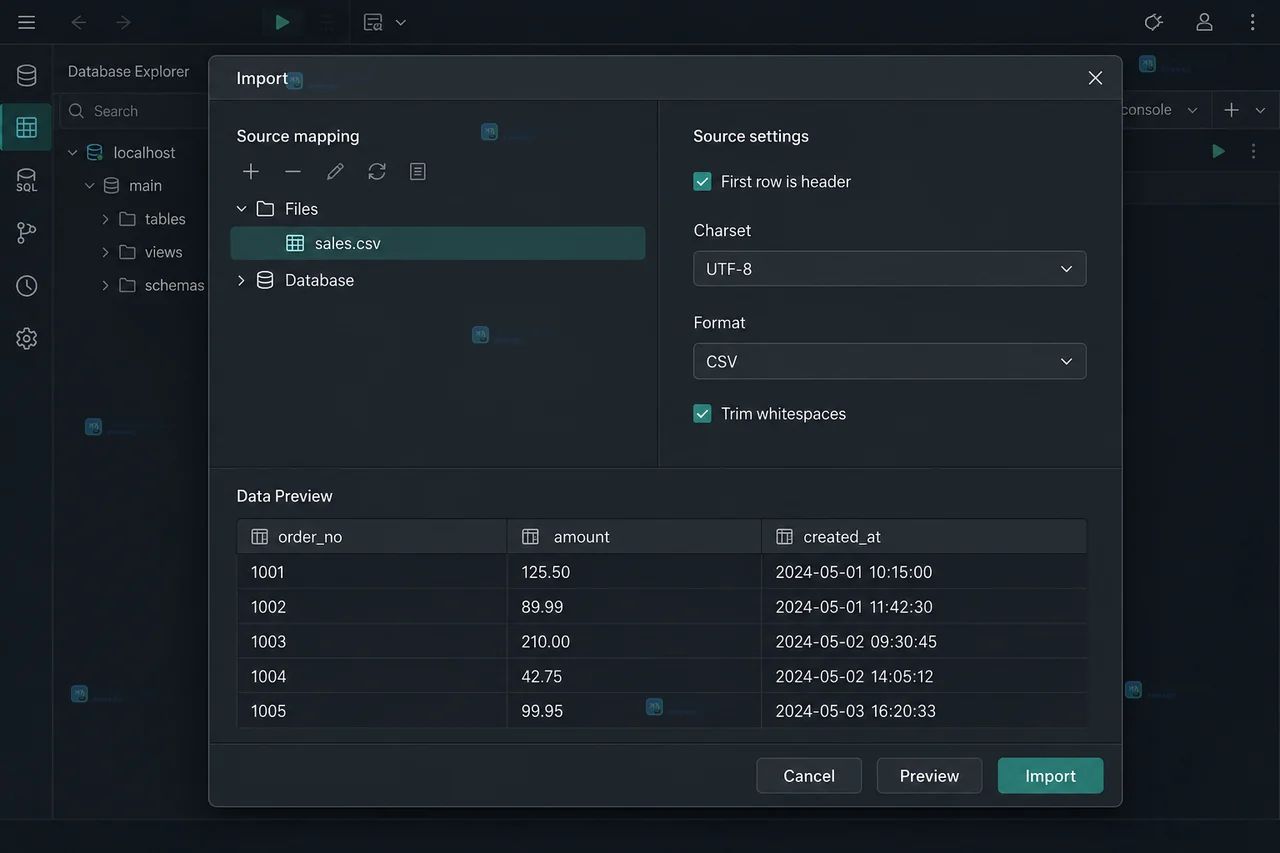Select the localhost connection in Database Explorer
Screen dimensions: 1280x853
coord(144,153)
